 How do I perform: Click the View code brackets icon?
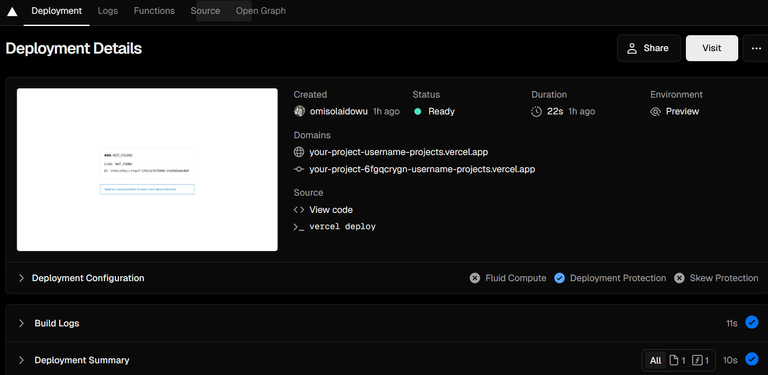point(299,210)
